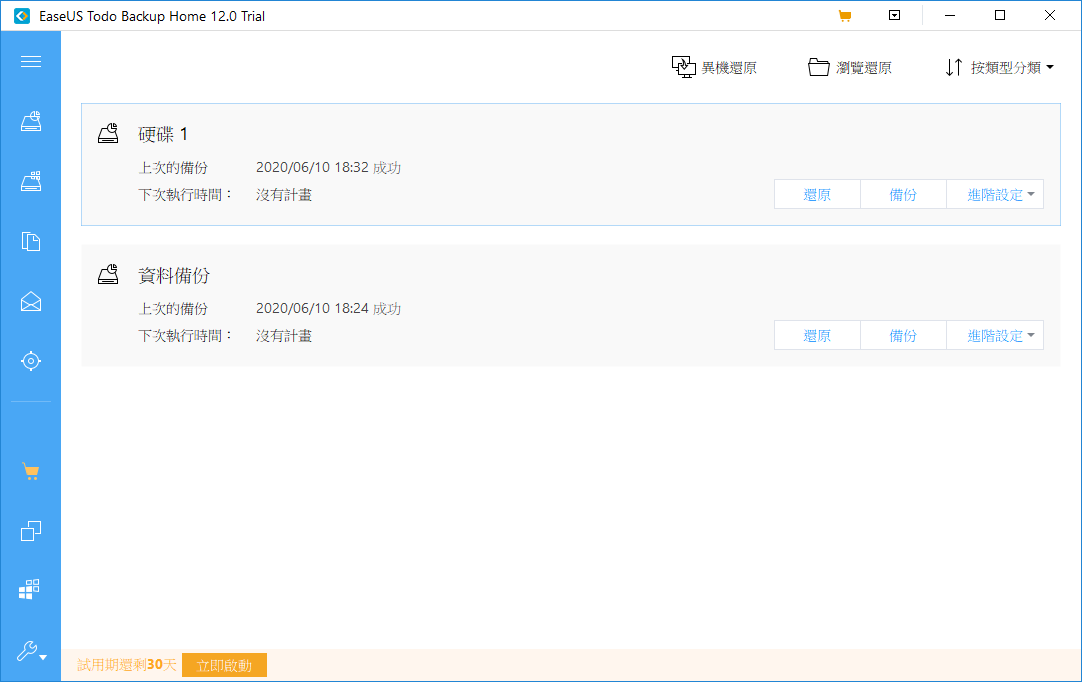Open Mail Backup envelope icon
Image resolution: width=1082 pixels, height=682 pixels.
(x=30, y=302)
